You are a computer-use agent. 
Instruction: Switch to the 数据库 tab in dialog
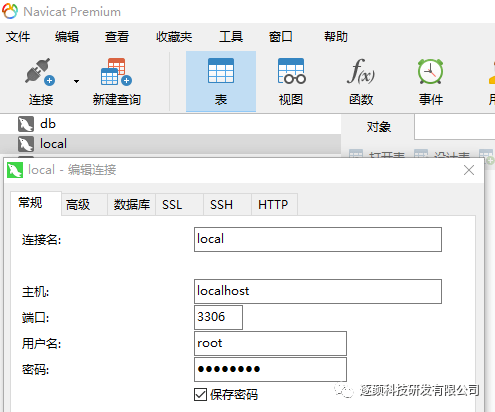[x=132, y=204]
